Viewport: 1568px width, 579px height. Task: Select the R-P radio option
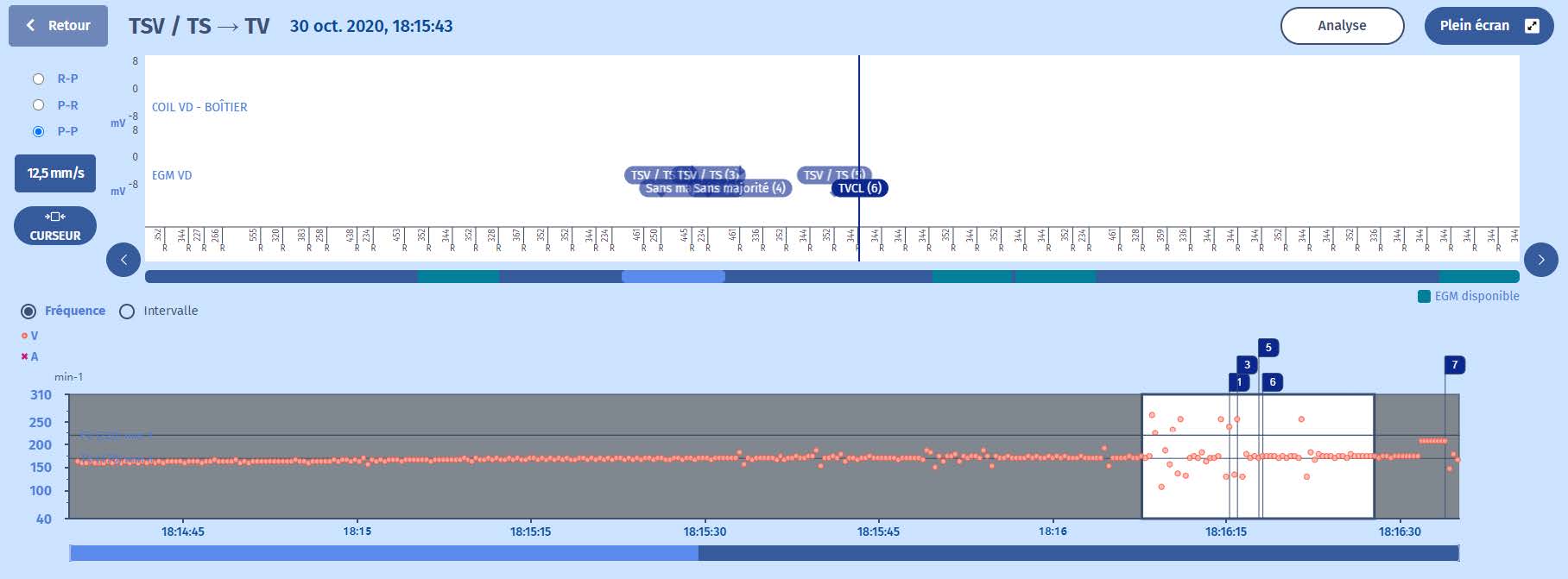point(39,79)
